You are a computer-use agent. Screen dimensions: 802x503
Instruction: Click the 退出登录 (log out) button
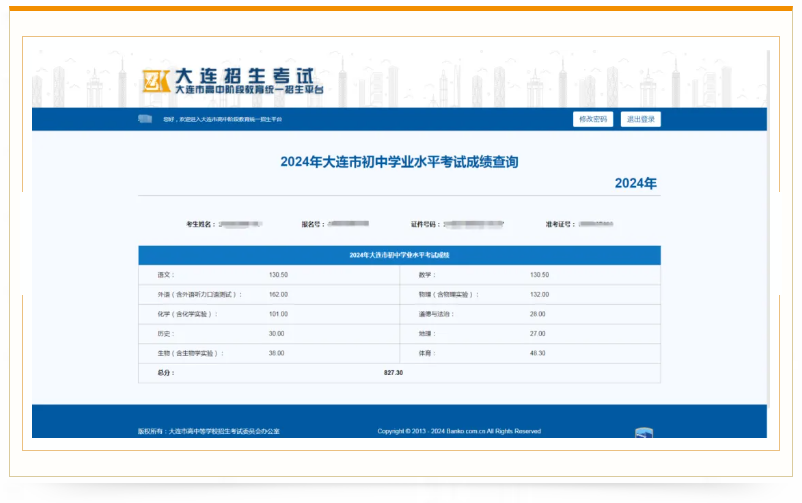coord(640,119)
